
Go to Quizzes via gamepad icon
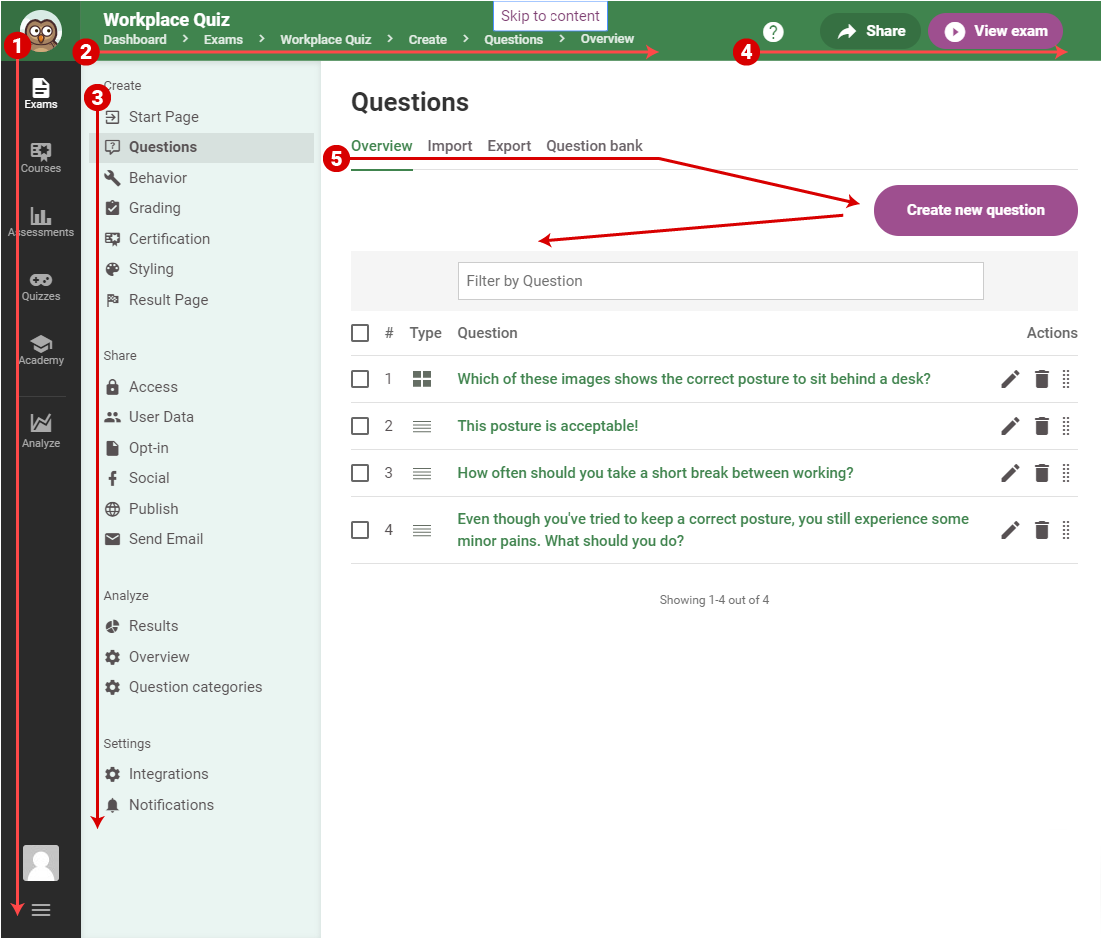41,284
